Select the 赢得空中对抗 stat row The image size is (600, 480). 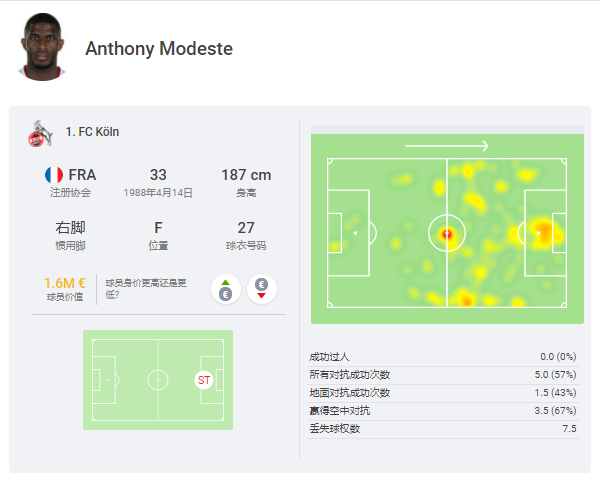tap(443, 411)
